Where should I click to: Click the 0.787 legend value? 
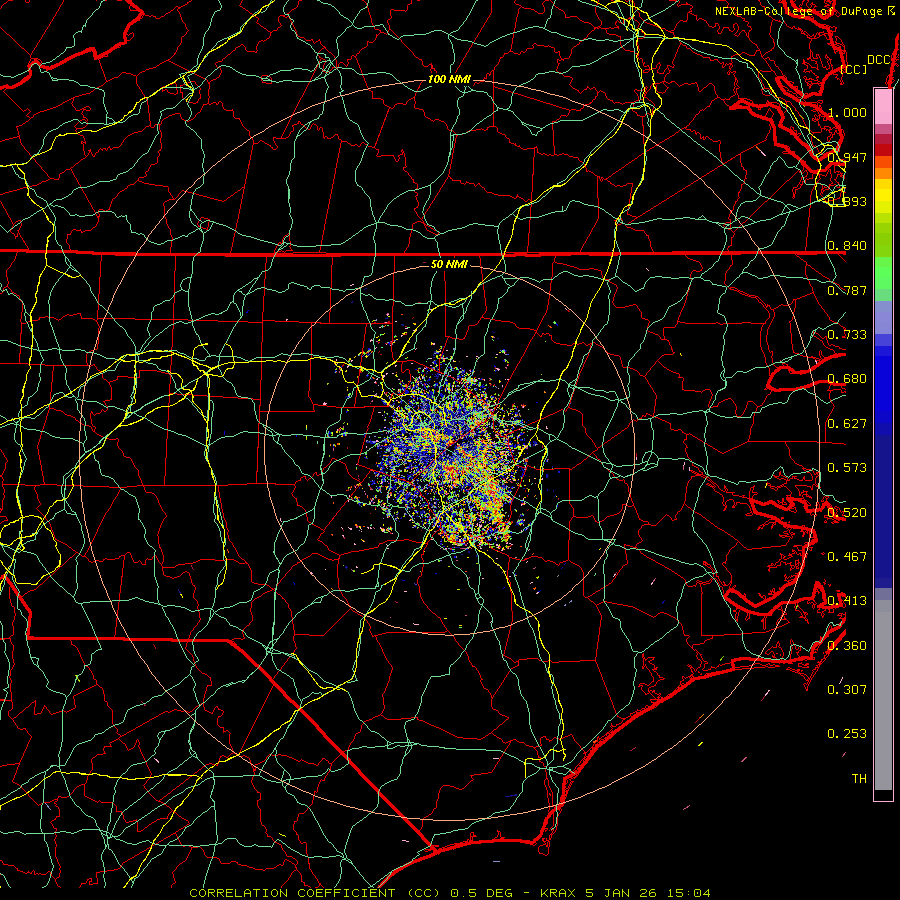click(847, 290)
